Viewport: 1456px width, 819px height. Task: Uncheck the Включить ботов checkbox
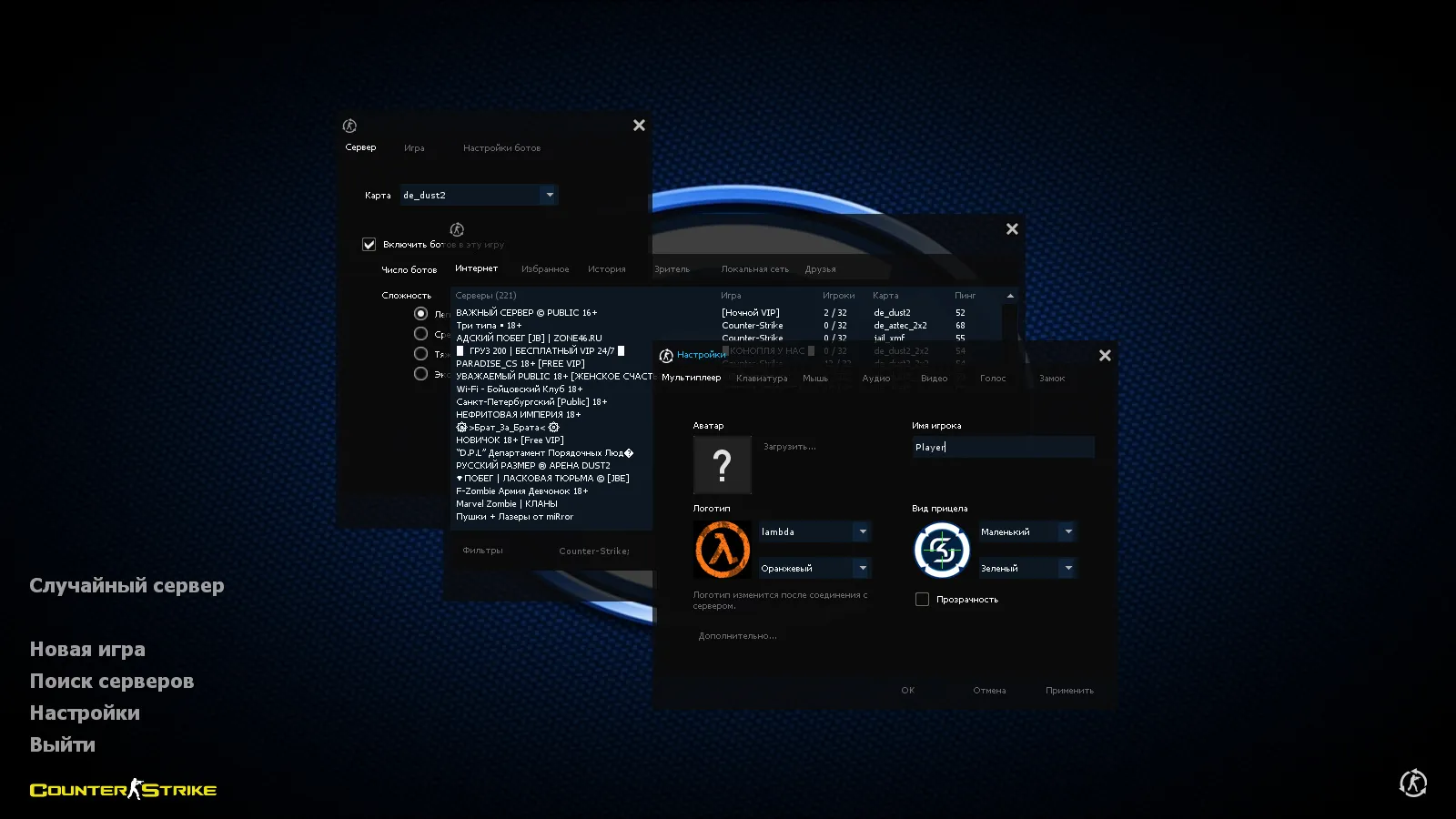tap(369, 245)
